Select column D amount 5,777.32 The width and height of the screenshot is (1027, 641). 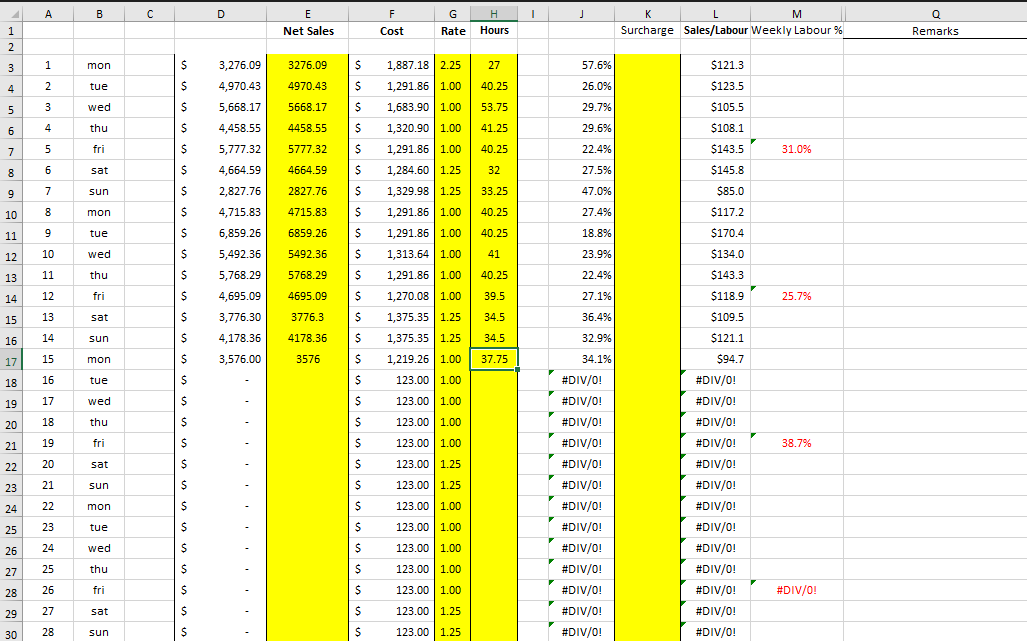tap(221, 149)
